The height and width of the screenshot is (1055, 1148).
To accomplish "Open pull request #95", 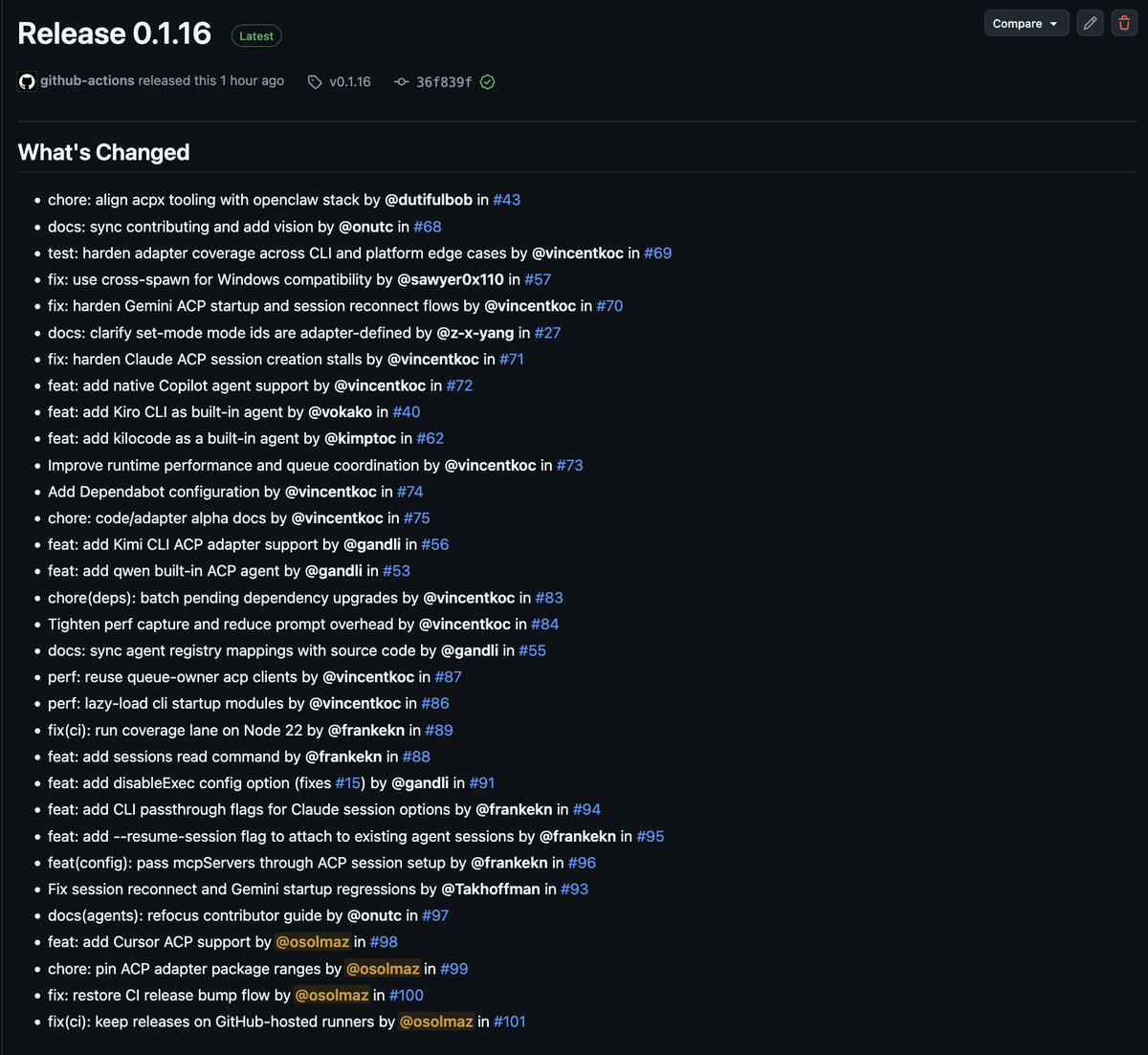I will pos(651,836).
